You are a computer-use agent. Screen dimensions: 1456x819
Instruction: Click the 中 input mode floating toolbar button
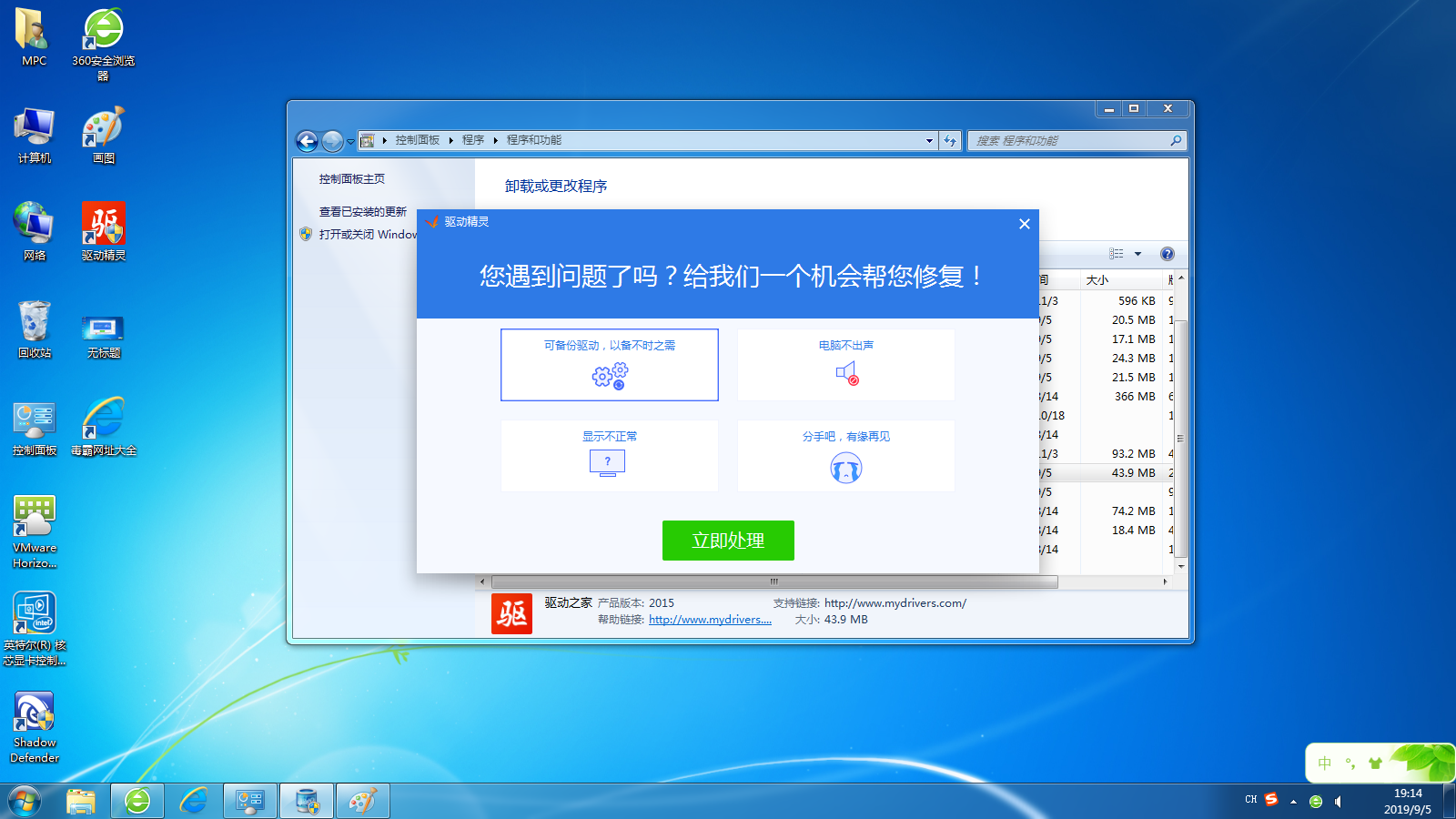coord(1325,763)
